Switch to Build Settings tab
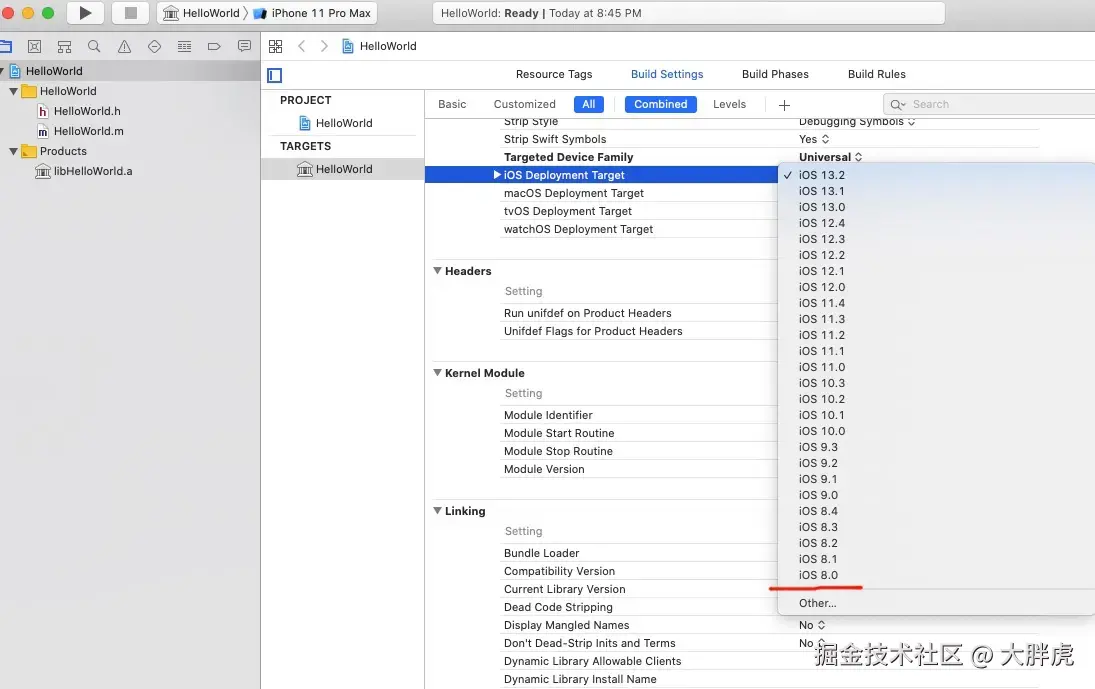The height and width of the screenshot is (689, 1095). 667,74
